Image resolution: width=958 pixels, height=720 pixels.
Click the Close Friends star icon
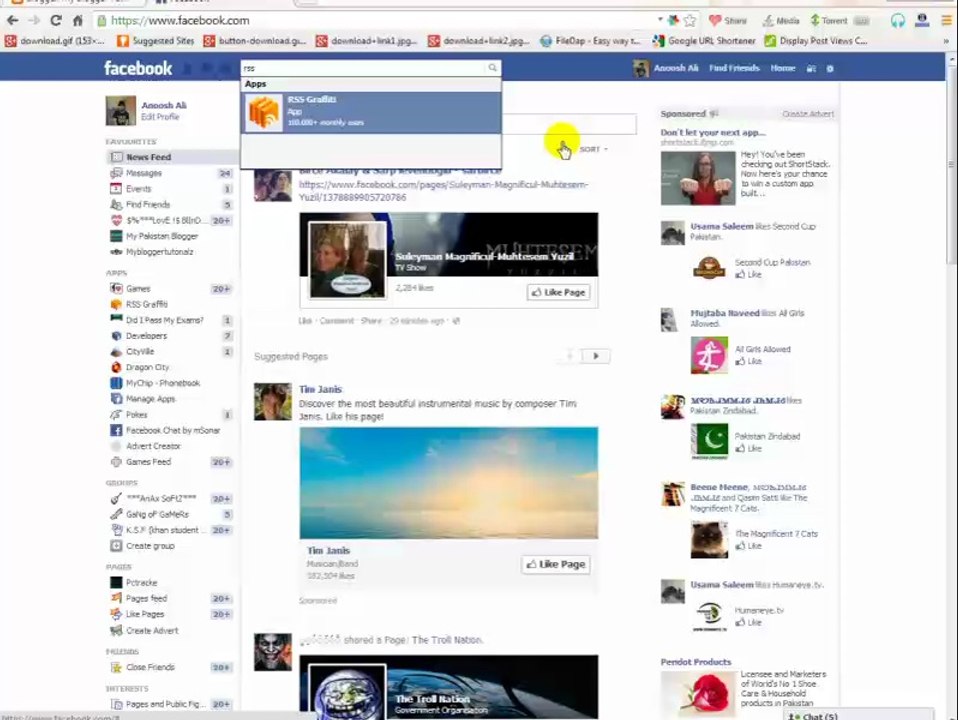click(x=116, y=667)
